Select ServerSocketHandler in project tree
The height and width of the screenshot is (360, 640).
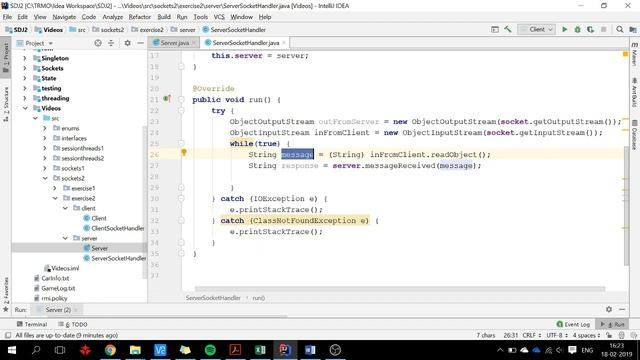pyautogui.click(x=114, y=258)
